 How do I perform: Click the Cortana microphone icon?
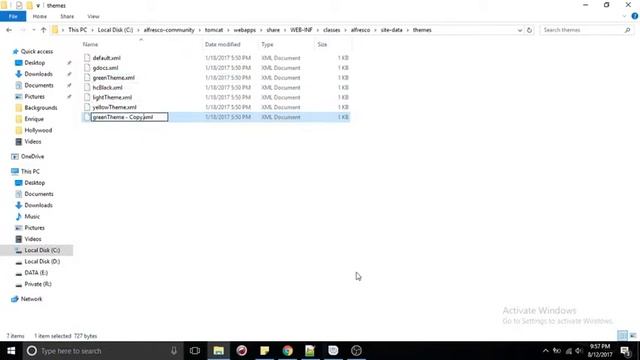[173, 351]
